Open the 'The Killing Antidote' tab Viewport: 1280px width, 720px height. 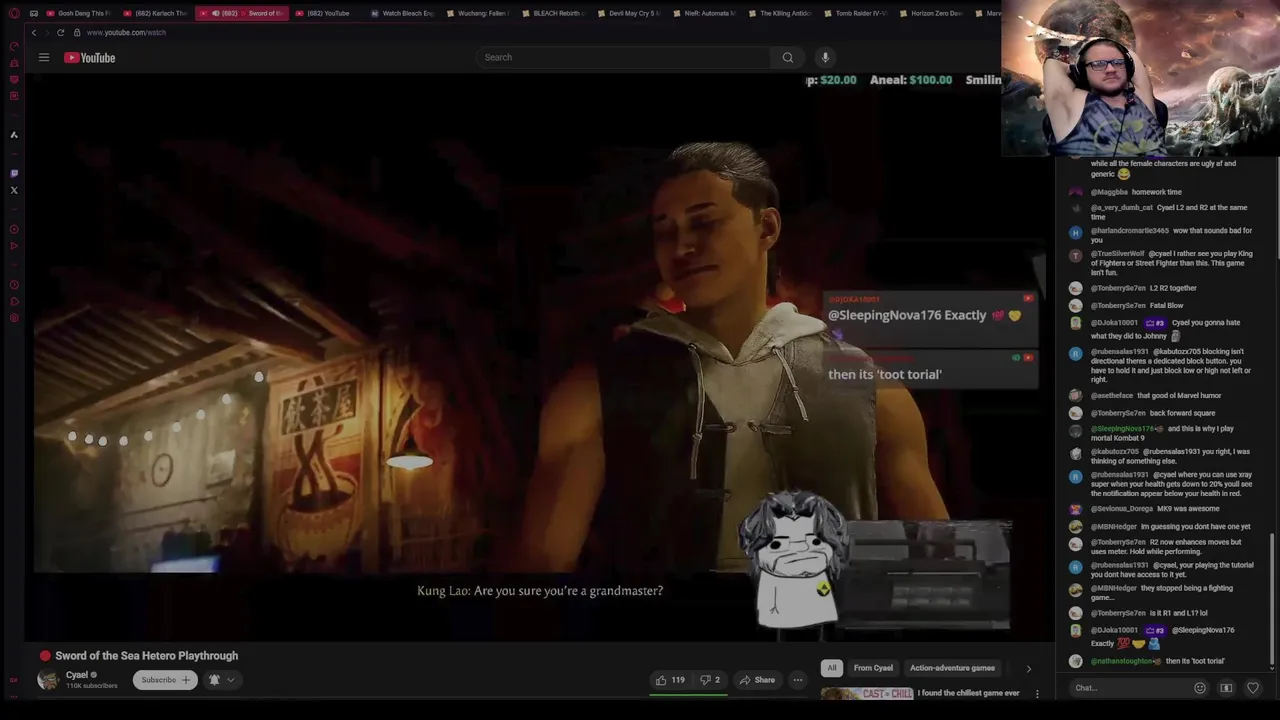click(x=780, y=13)
